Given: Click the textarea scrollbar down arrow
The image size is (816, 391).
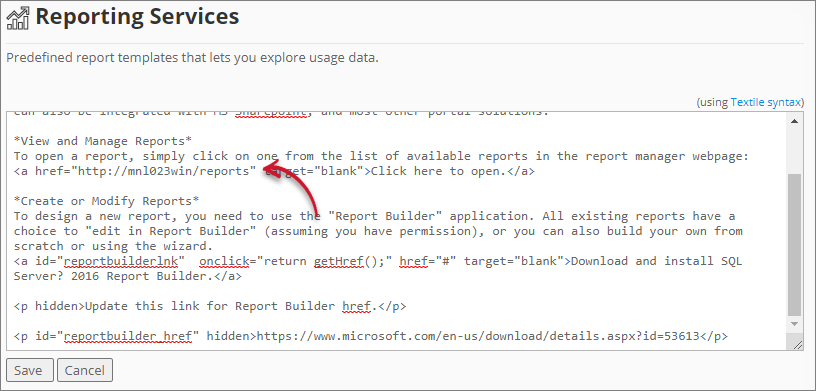Looking at the screenshot, I should pyautogui.click(x=794, y=324).
